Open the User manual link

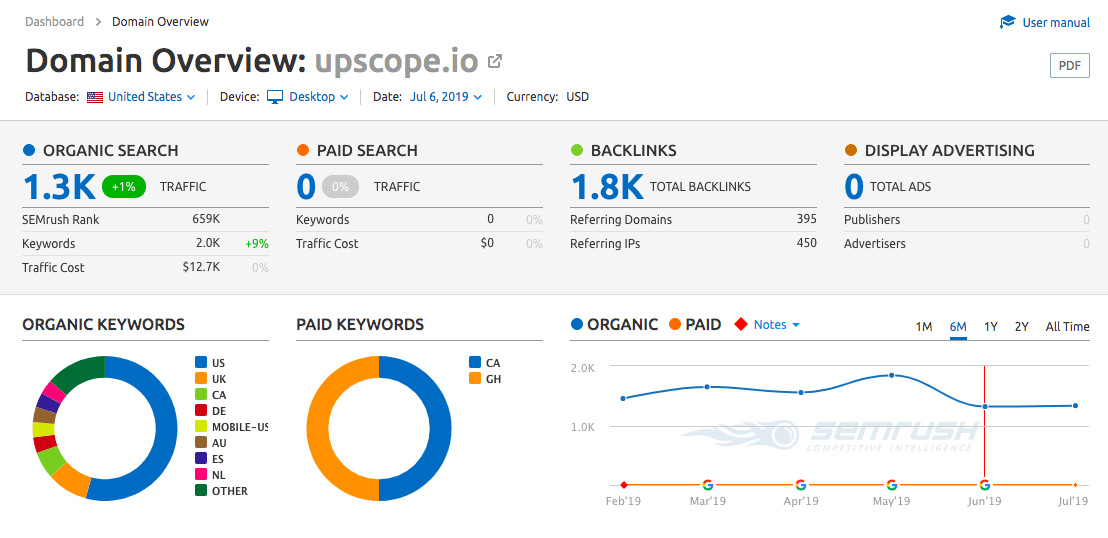point(1056,23)
